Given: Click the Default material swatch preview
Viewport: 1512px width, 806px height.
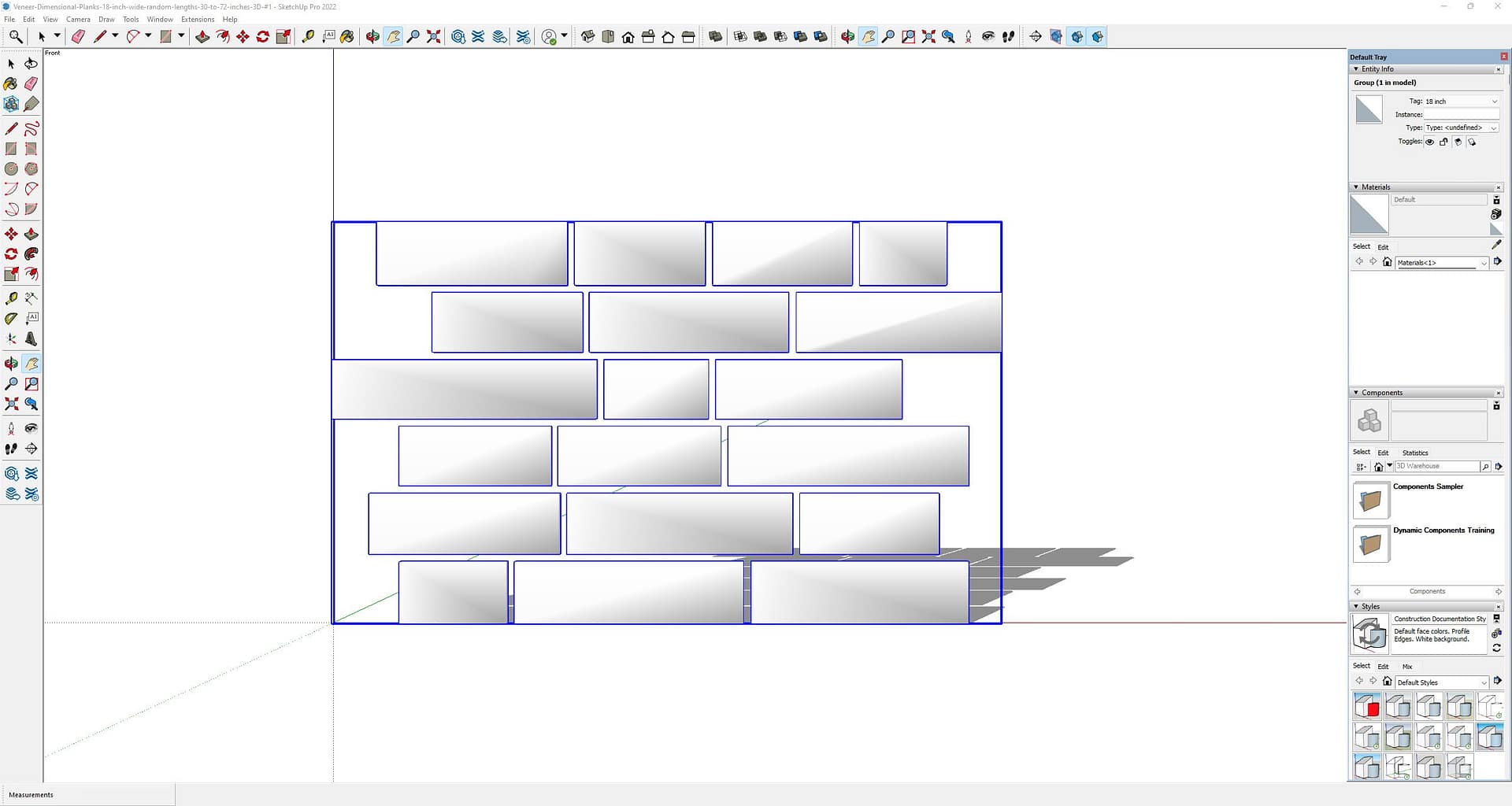Looking at the screenshot, I should 1369,215.
